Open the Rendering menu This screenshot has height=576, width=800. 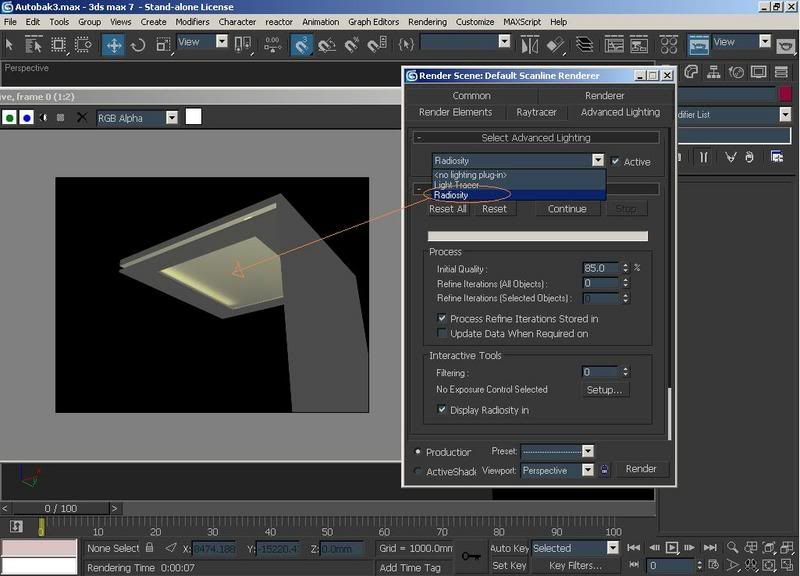pos(427,21)
